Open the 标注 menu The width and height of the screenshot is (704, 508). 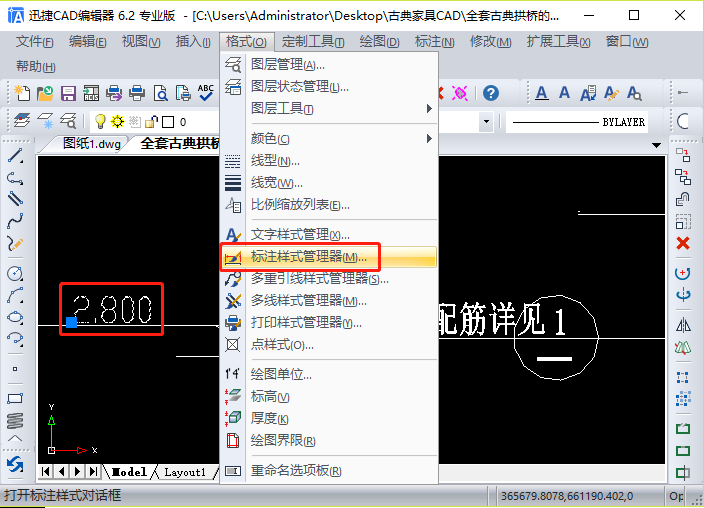[434, 42]
